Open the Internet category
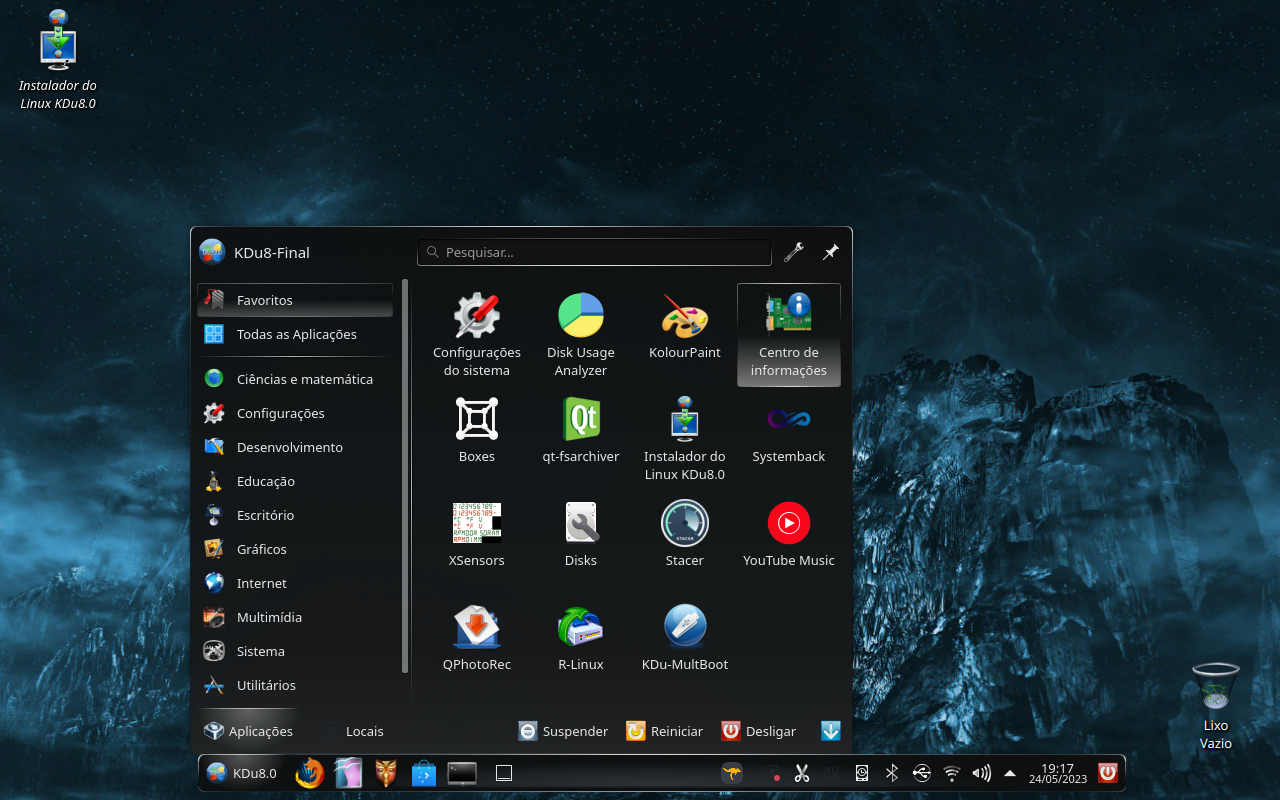Screen dimensions: 1280x800 [295, 583]
